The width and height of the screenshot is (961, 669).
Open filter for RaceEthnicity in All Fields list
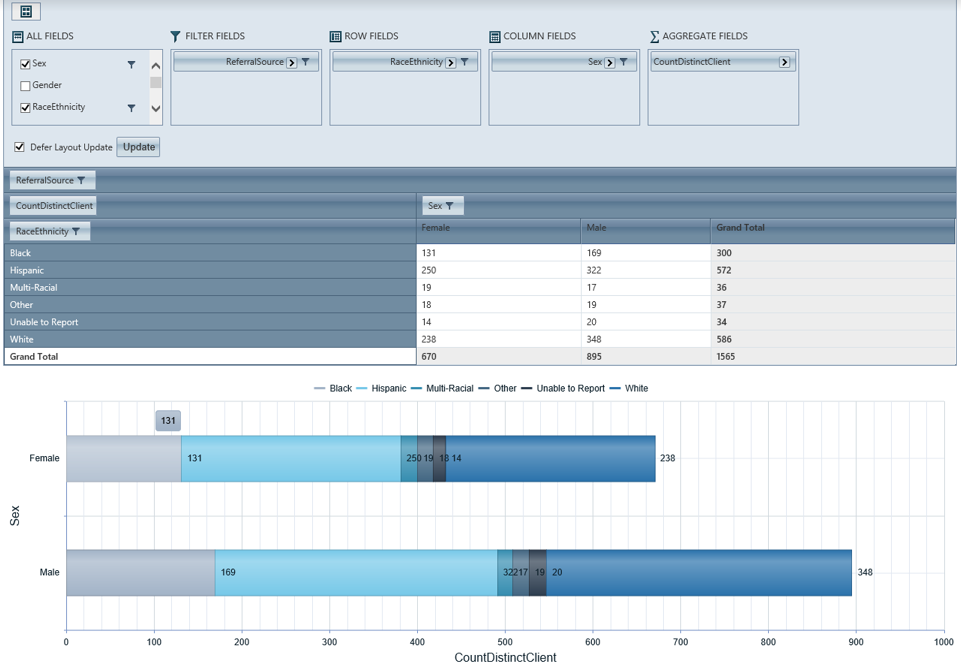point(131,108)
